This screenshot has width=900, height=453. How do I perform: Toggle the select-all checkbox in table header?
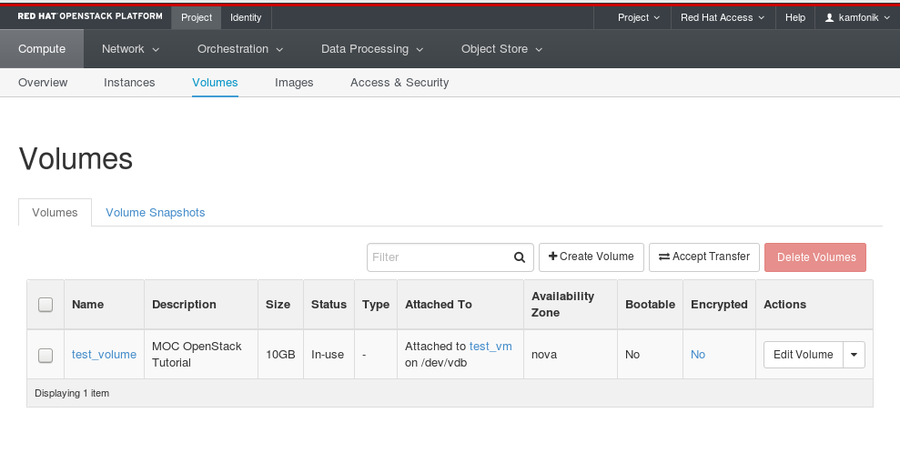(x=45, y=304)
